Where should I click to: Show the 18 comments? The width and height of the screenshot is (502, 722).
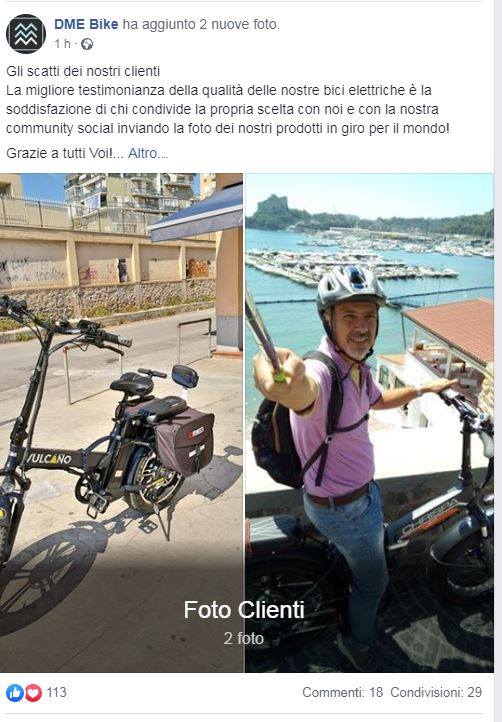click(x=343, y=693)
